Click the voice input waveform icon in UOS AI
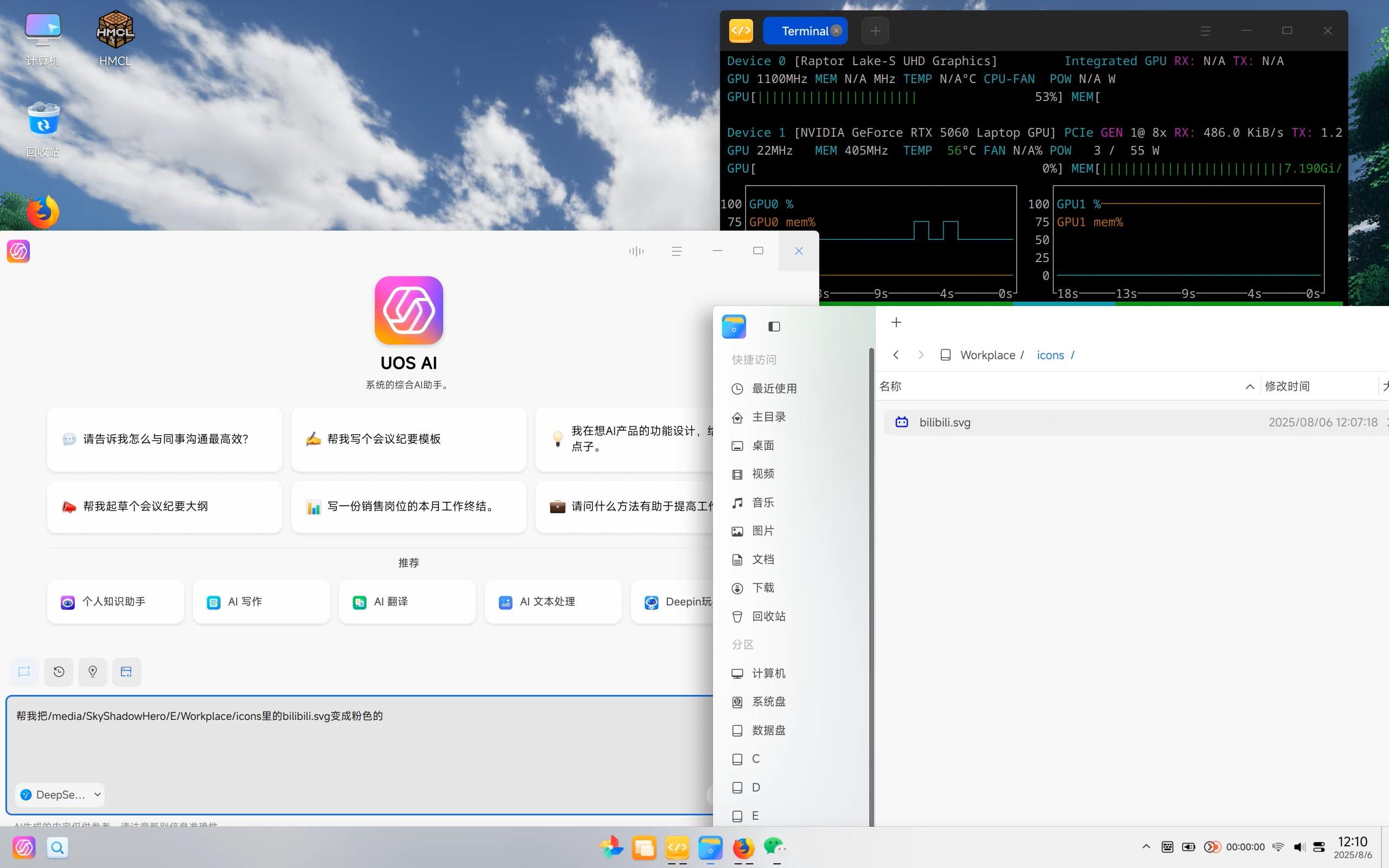Image resolution: width=1389 pixels, height=868 pixels. click(x=636, y=251)
